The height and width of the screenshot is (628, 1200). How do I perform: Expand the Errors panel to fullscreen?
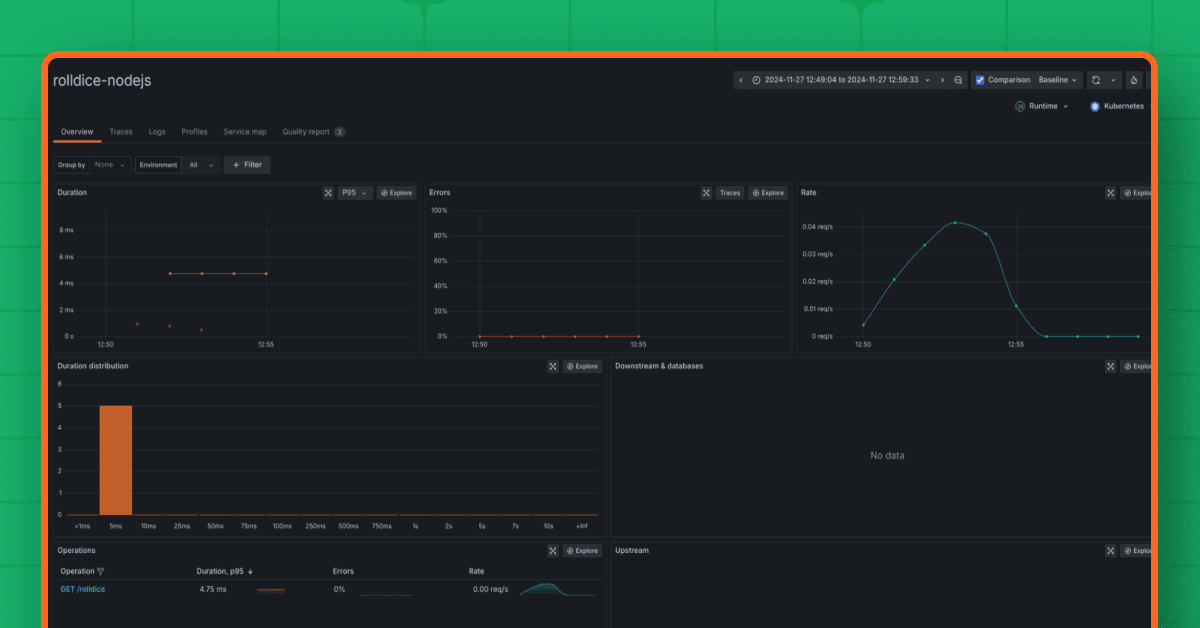click(x=706, y=192)
